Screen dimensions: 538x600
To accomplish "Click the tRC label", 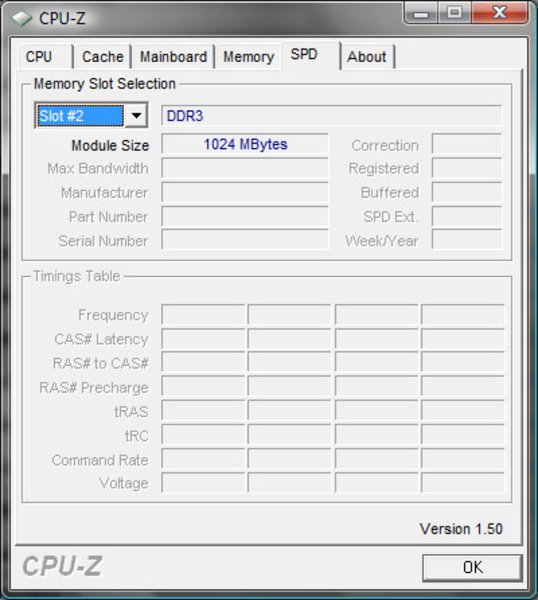I will point(137,436).
